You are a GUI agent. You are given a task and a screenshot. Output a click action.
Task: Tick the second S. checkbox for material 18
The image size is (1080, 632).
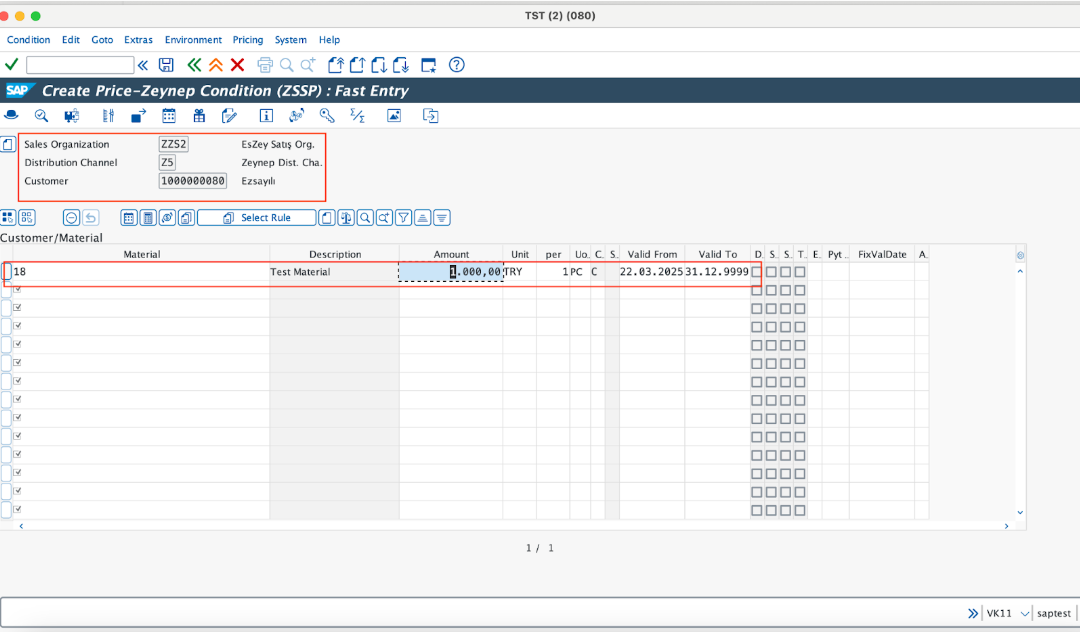[786, 272]
